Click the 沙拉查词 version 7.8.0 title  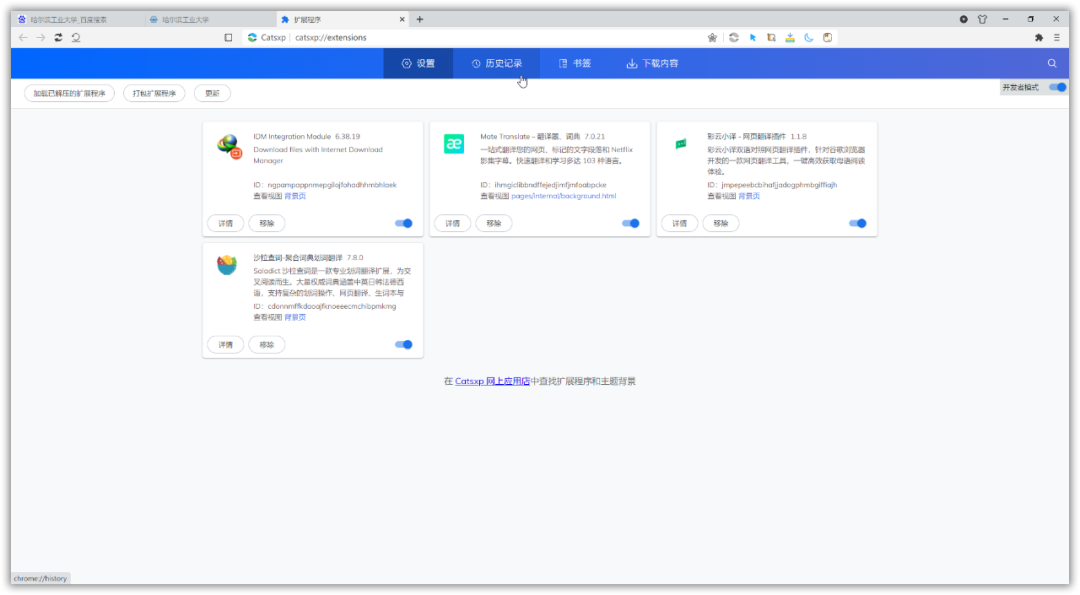point(308,258)
